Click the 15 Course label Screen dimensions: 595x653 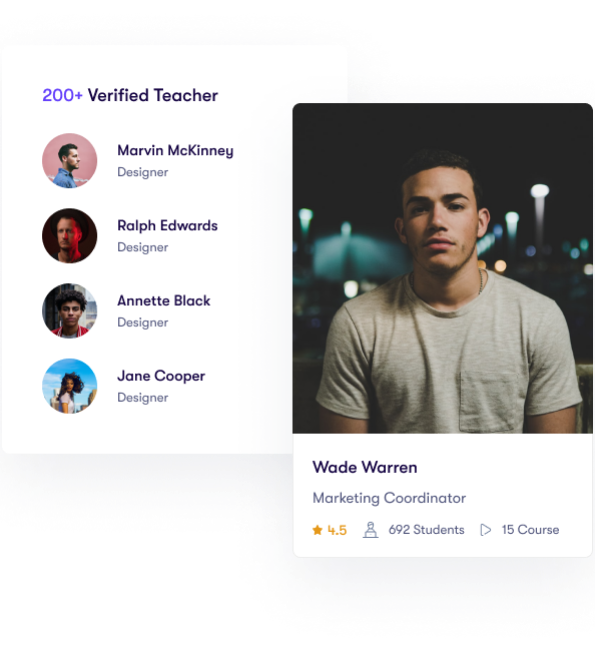point(530,530)
